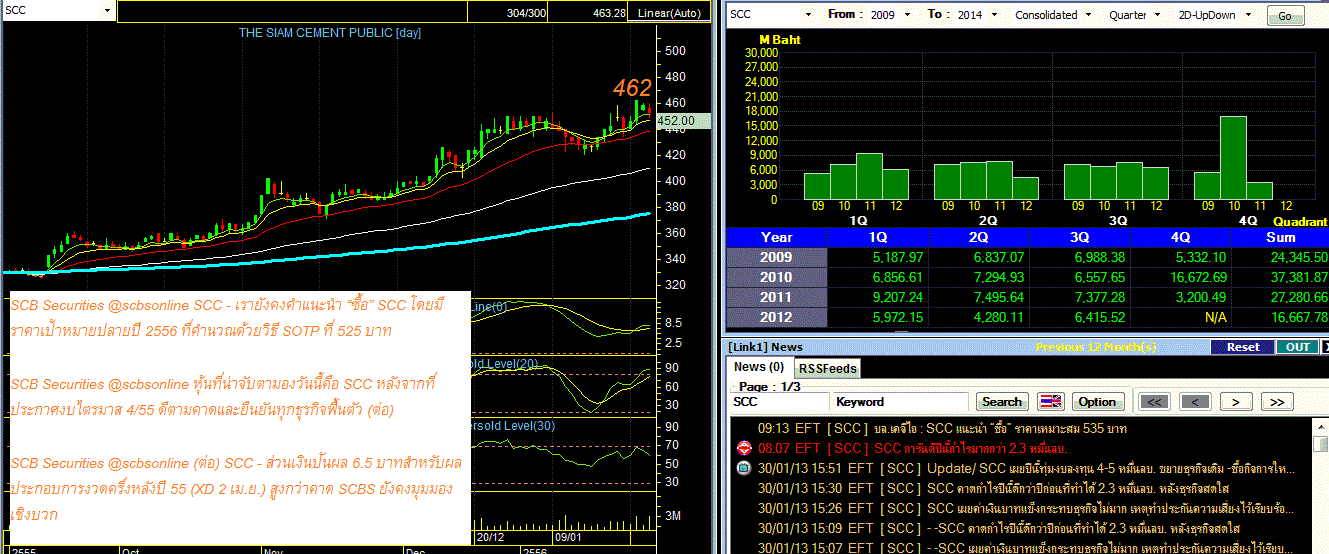
Task: Go to first news page (<<)
Action: (1154, 401)
